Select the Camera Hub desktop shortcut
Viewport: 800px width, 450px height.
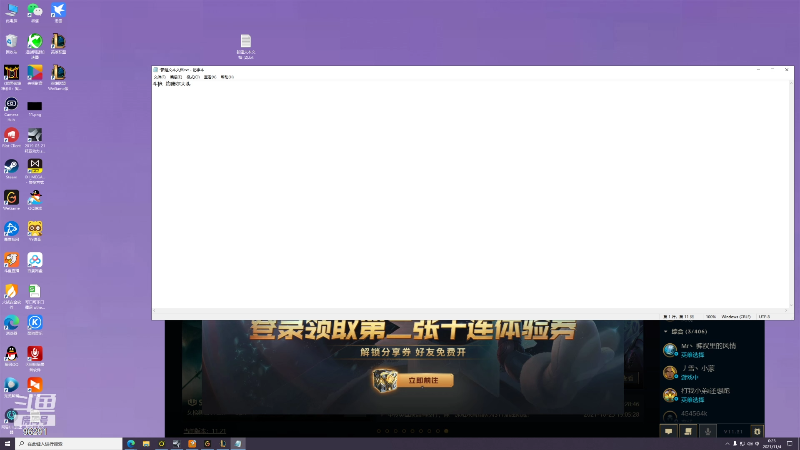(11, 108)
